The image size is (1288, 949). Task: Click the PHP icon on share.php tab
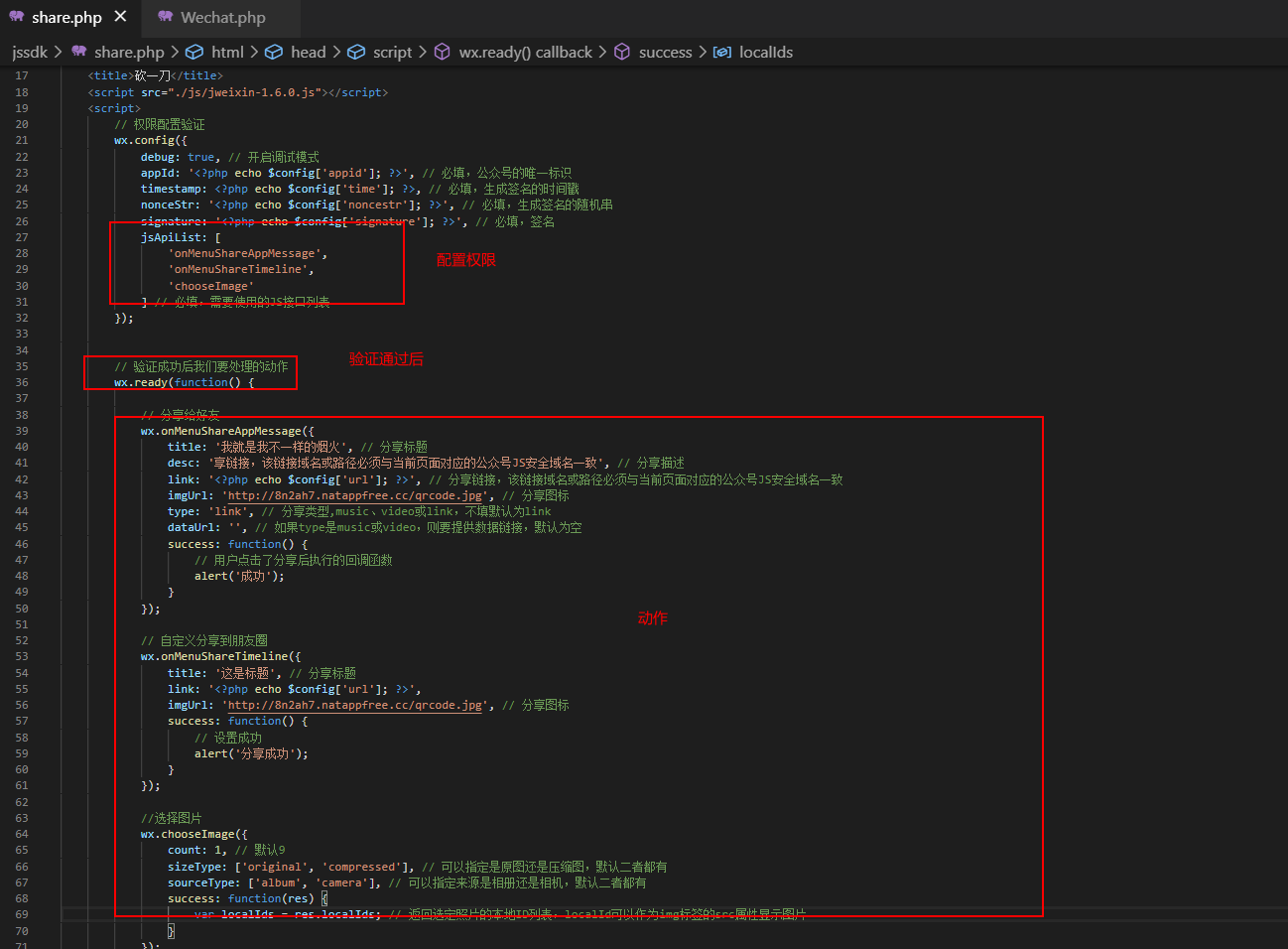17,17
